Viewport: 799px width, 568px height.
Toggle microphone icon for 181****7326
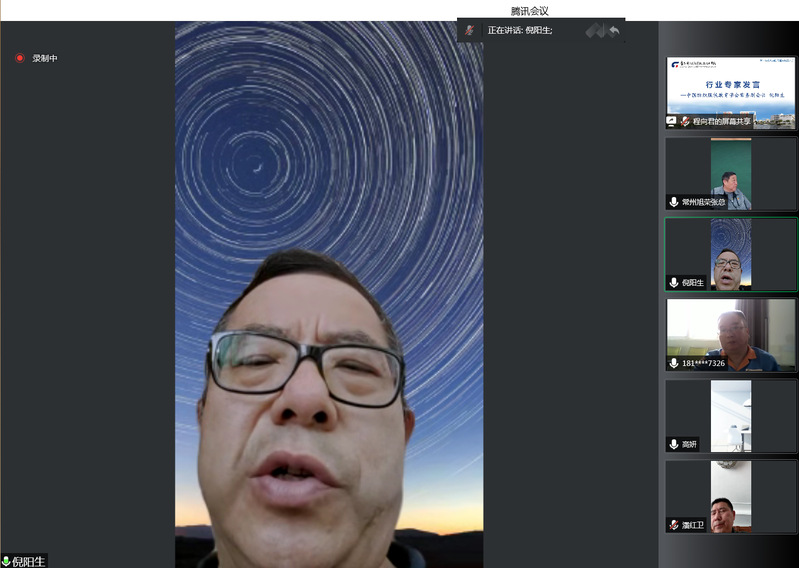[x=674, y=363]
